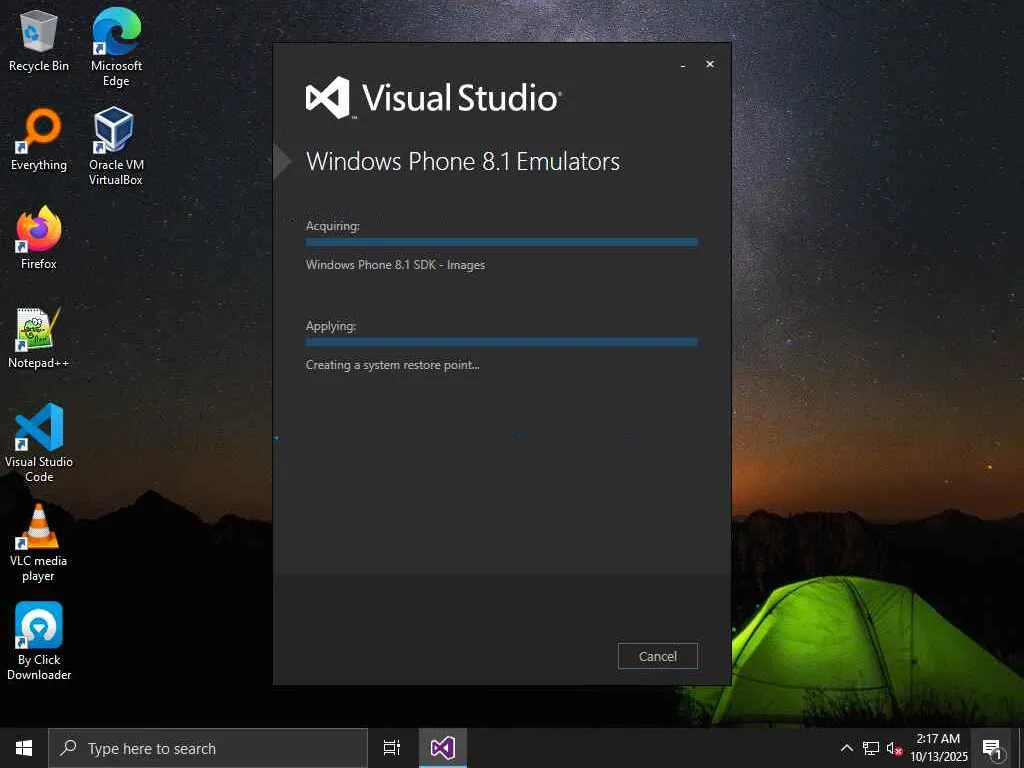Select the Firefox desktop shortcut
This screenshot has height=768, width=1024.
click(x=39, y=238)
